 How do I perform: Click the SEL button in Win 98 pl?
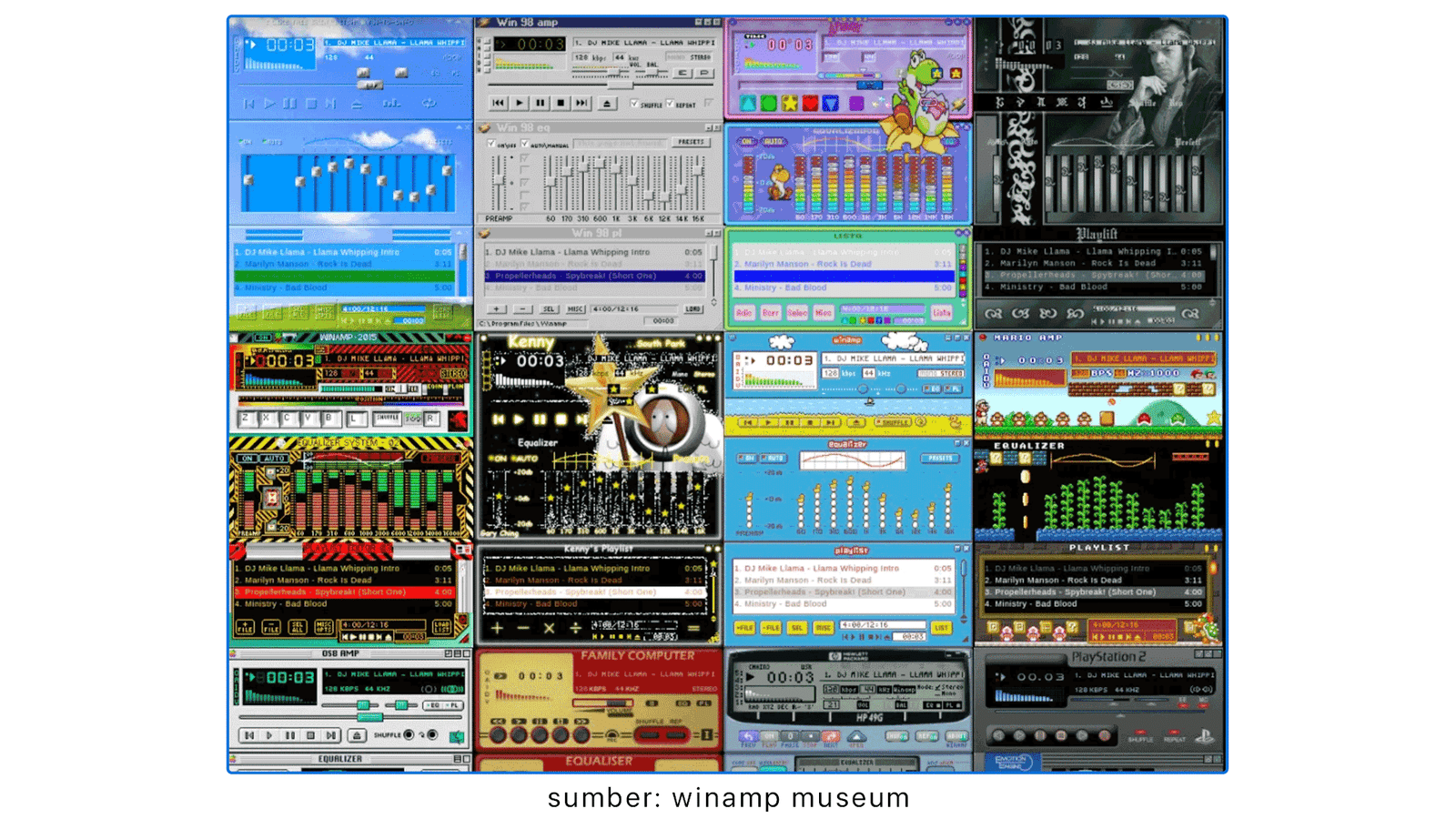click(549, 309)
